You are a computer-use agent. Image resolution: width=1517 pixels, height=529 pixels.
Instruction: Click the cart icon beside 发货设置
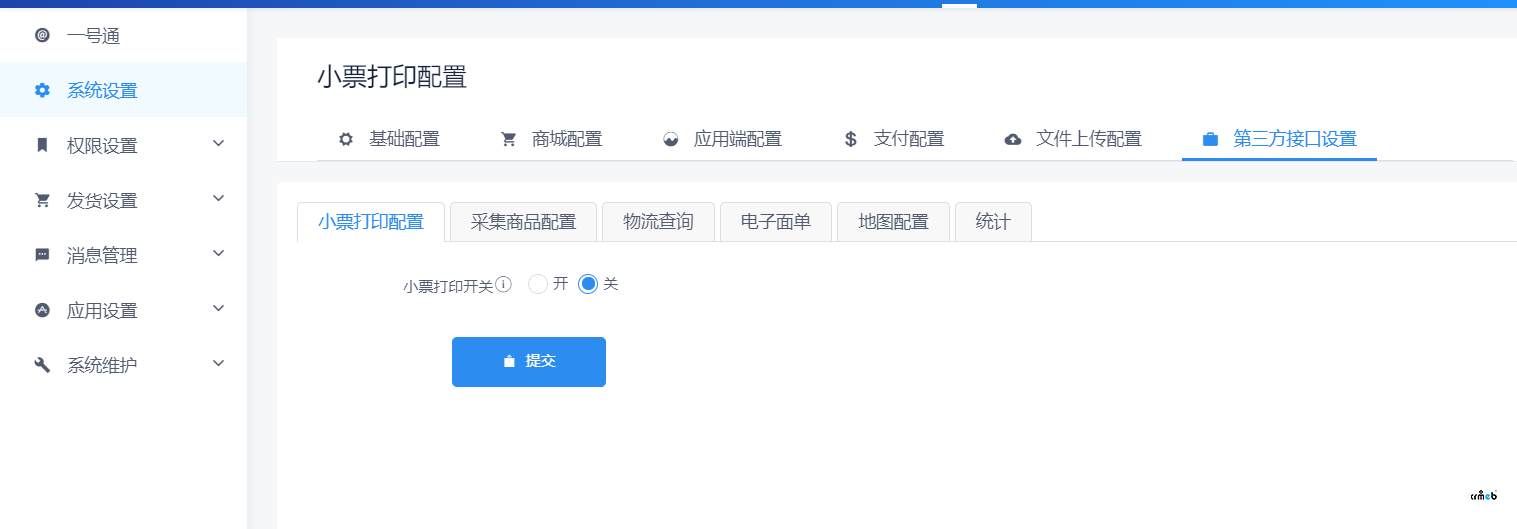[x=42, y=200]
